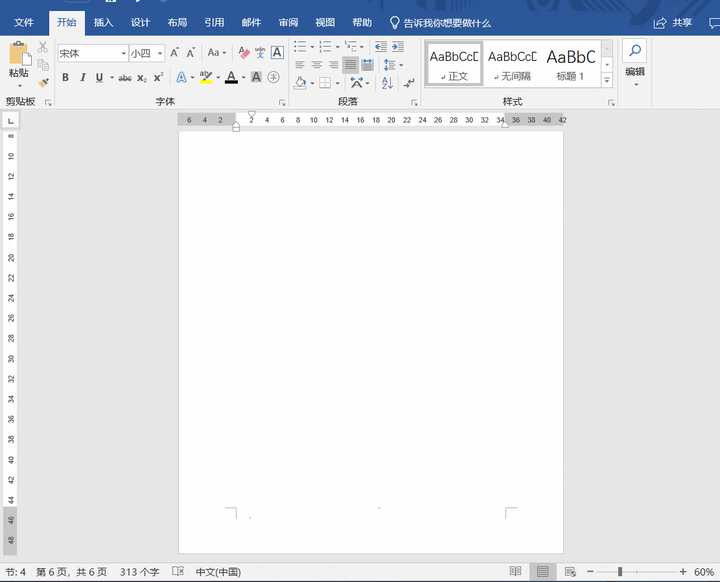Switch to the Review tab
The image size is (720, 582).
coord(288,23)
